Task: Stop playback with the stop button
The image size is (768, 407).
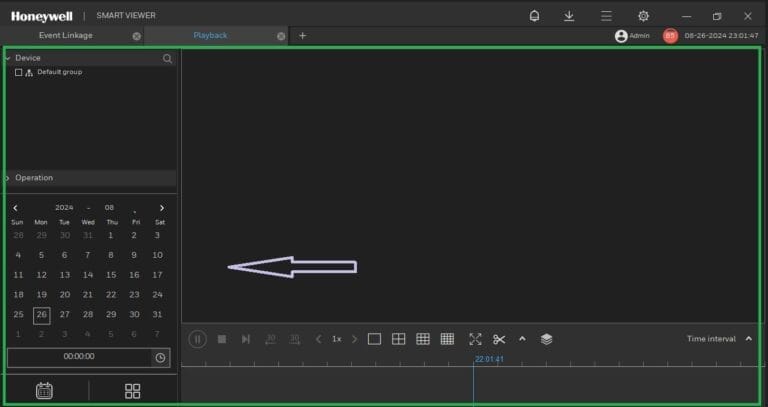Action: [222, 339]
